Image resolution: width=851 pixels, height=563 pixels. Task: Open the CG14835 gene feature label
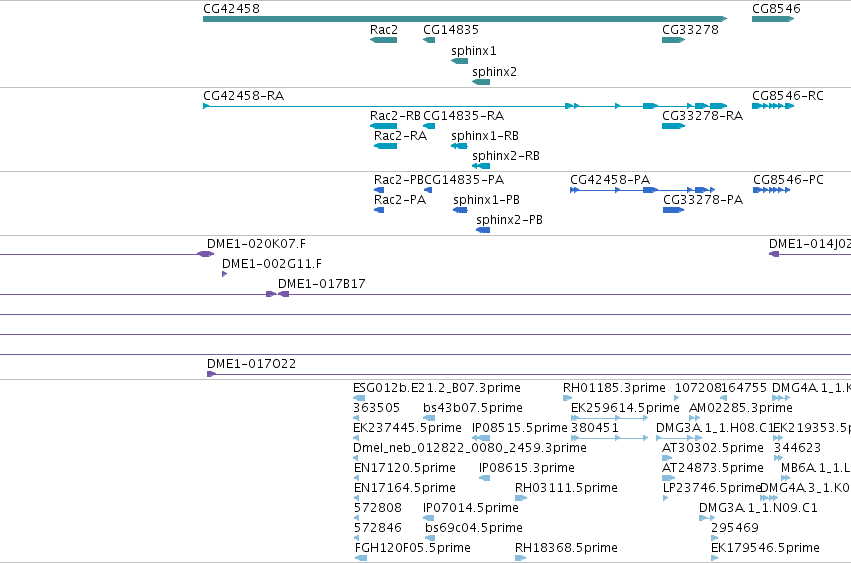(451, 30)
